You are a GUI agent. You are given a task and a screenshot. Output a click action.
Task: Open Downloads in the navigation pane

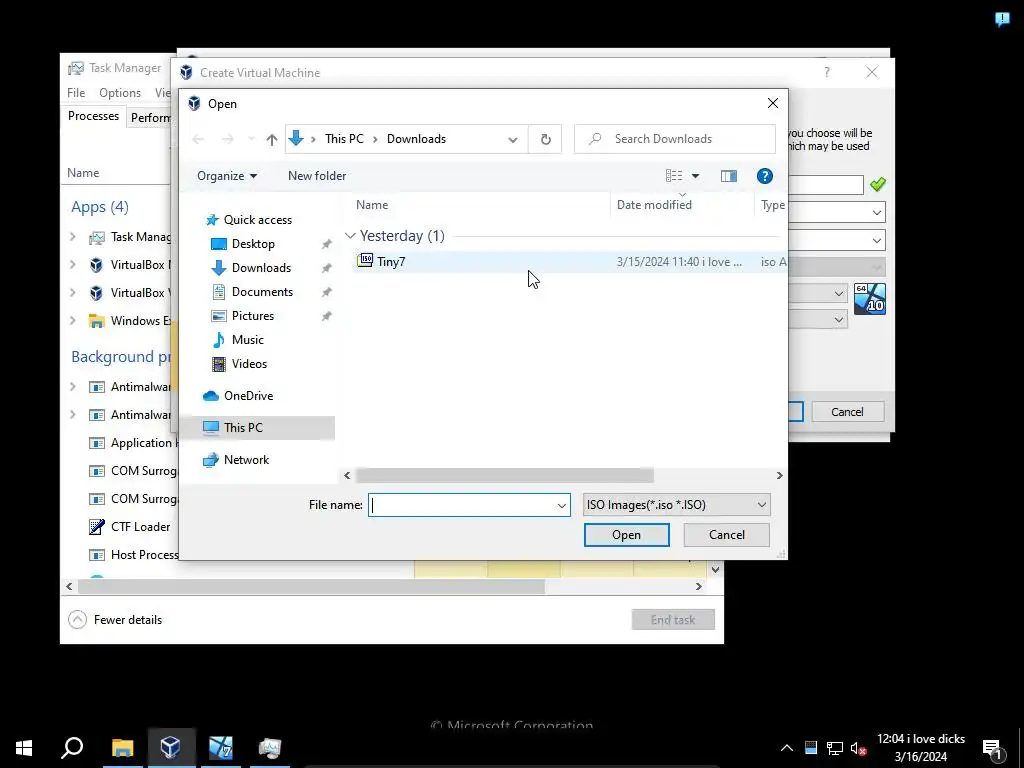pos(261,268)
